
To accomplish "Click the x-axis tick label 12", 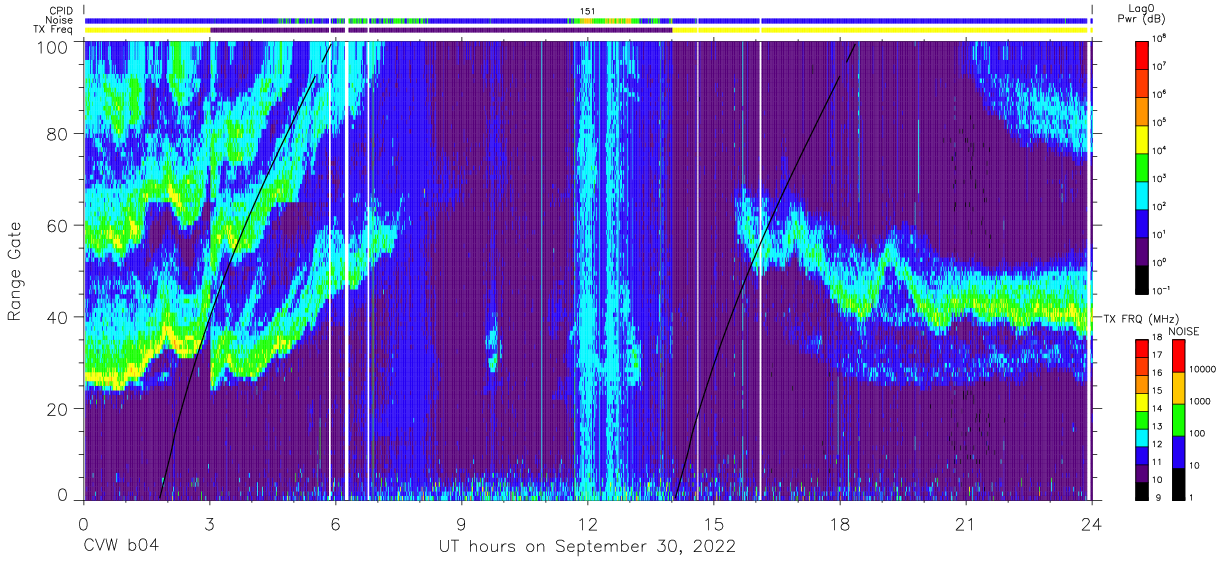I will (x=588, y=523).
